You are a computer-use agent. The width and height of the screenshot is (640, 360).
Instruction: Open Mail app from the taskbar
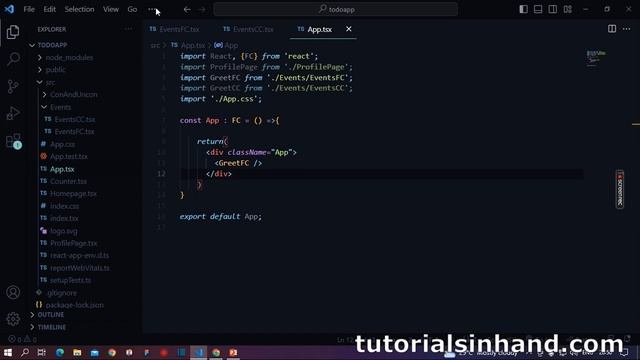pyautogui.click(x=95, y=352)
